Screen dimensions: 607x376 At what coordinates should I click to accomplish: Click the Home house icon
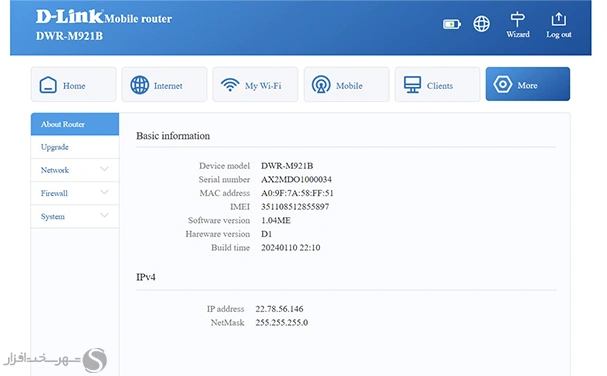click(x=48, y=85)
